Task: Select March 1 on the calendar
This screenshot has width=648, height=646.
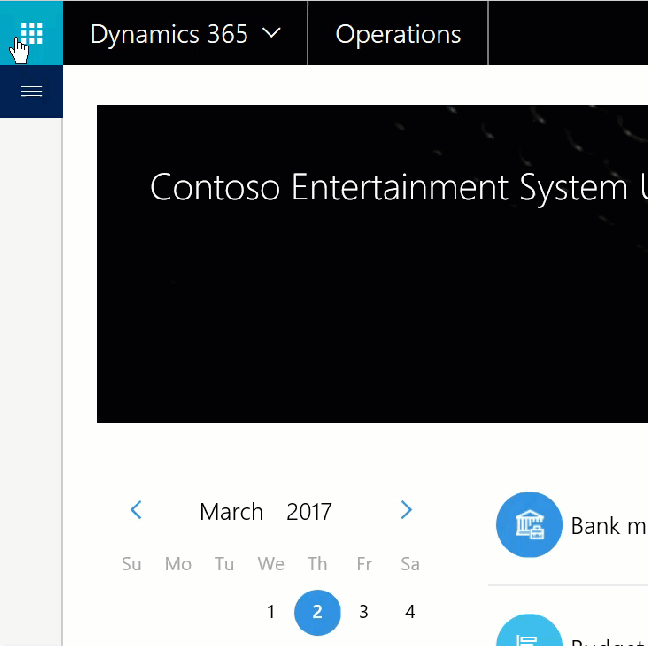Action: [271, 612]
